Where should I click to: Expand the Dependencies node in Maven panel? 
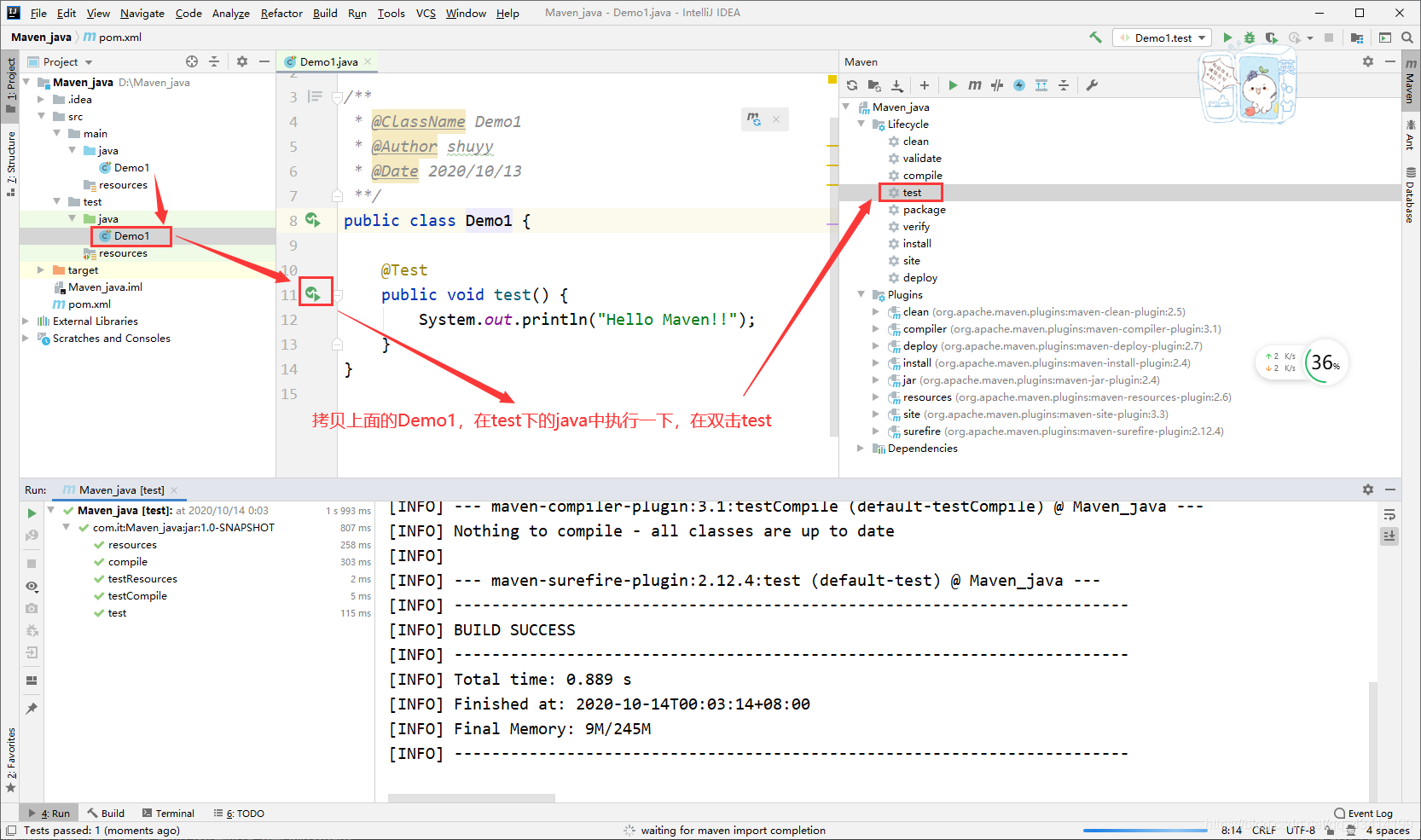[861, 449]
